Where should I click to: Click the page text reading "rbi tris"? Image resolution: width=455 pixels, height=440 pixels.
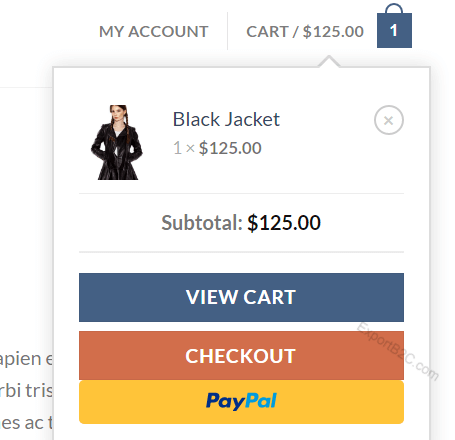[x=26, y=390]
